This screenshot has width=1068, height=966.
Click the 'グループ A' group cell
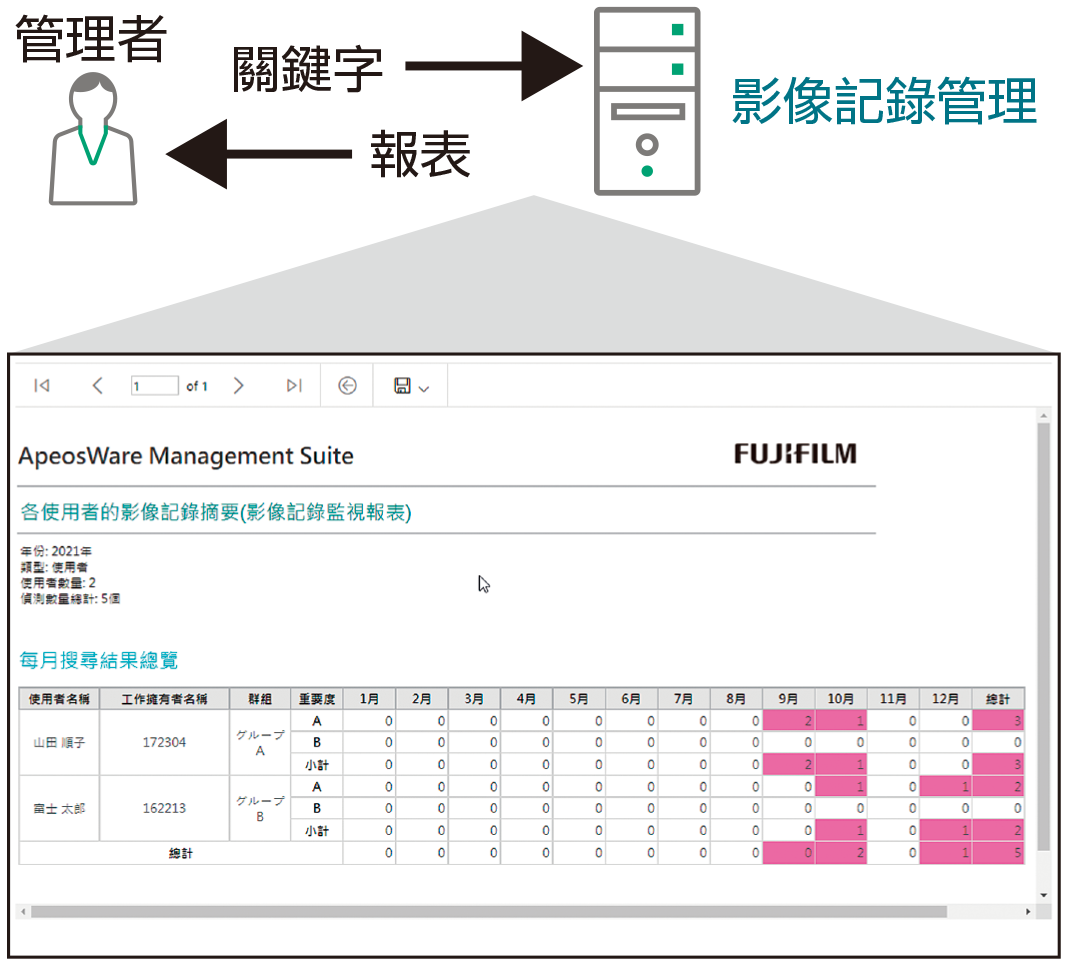260,743
